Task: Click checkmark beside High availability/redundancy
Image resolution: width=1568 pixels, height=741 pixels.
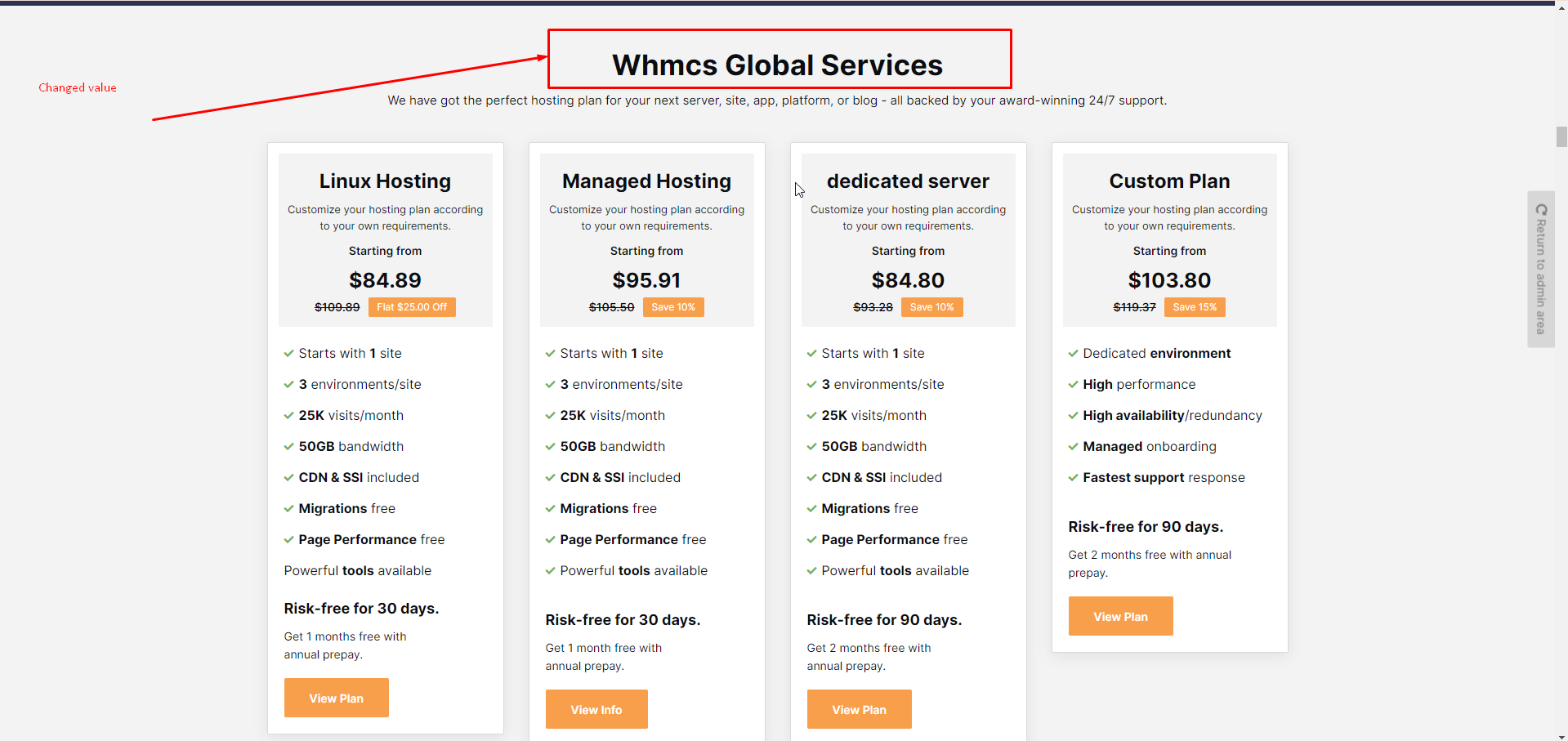Action: tap(1073, 416)
